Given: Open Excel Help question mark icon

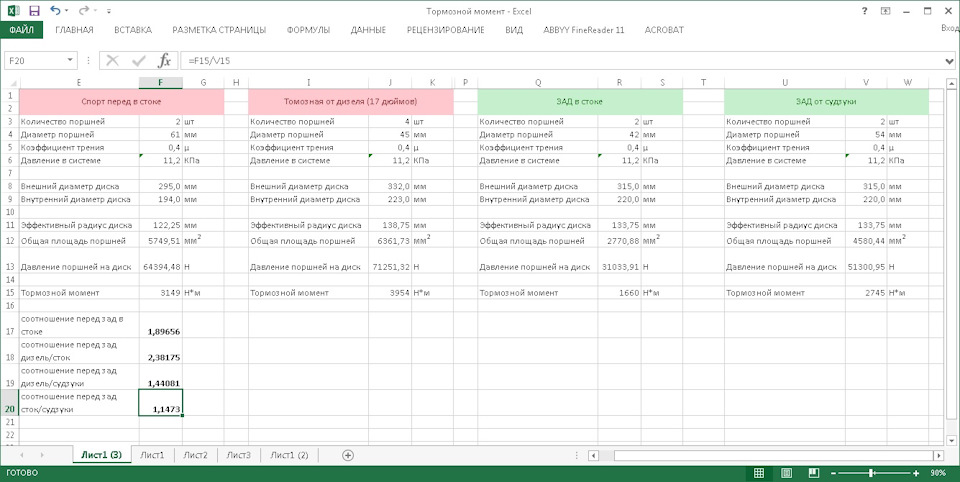Looking at the screenshot, I should pos(863,10).
